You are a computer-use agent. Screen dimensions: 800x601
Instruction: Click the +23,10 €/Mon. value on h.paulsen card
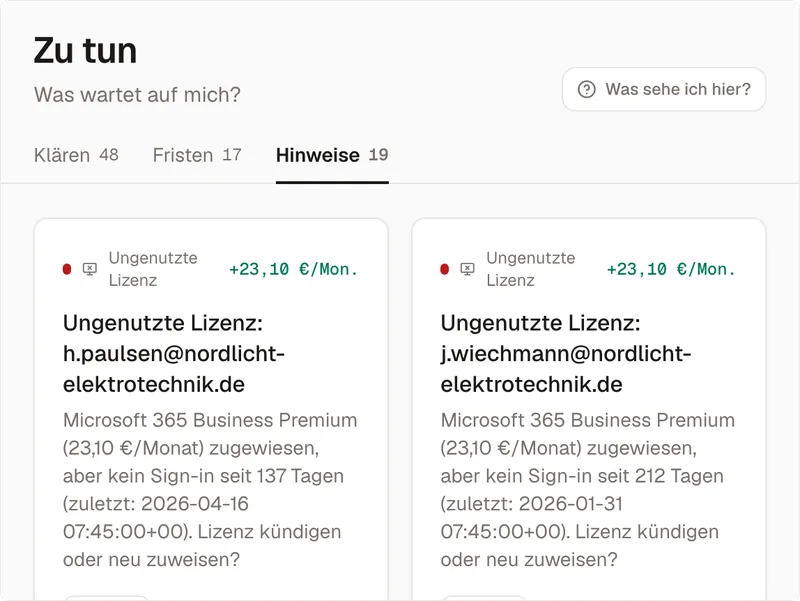294,269
